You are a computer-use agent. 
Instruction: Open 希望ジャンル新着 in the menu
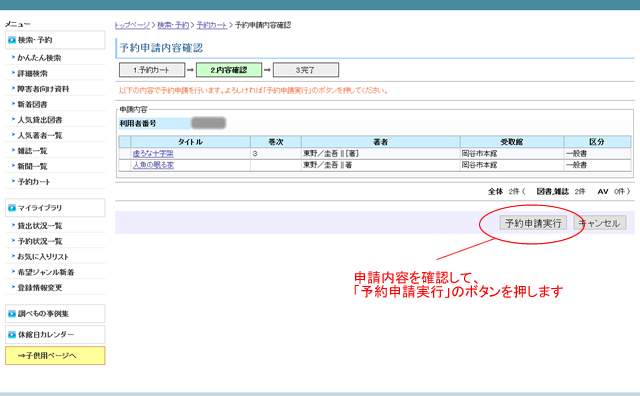pyautogui.click(x=46, y=272)
